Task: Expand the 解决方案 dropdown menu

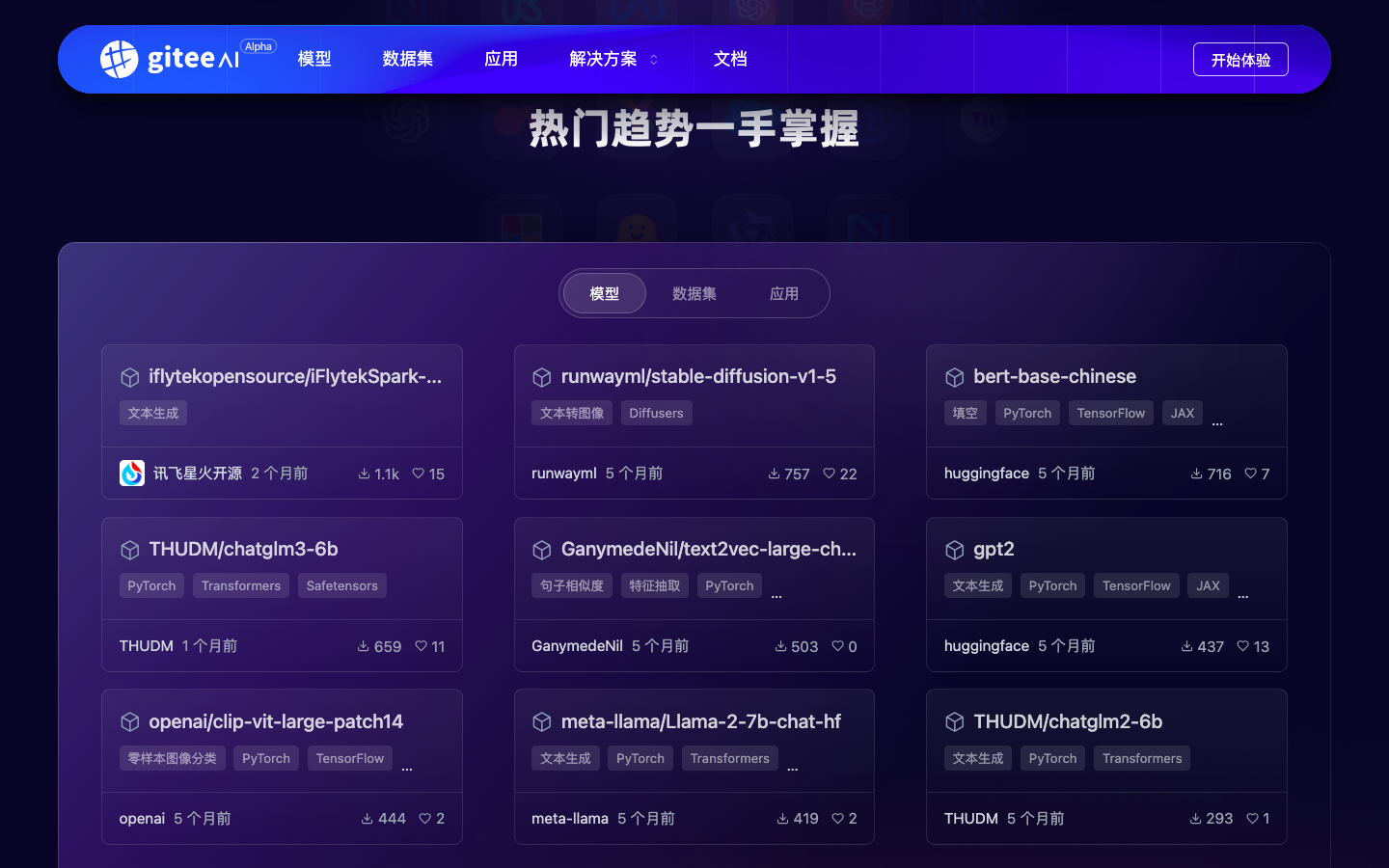Action: (x=613, y=59)
